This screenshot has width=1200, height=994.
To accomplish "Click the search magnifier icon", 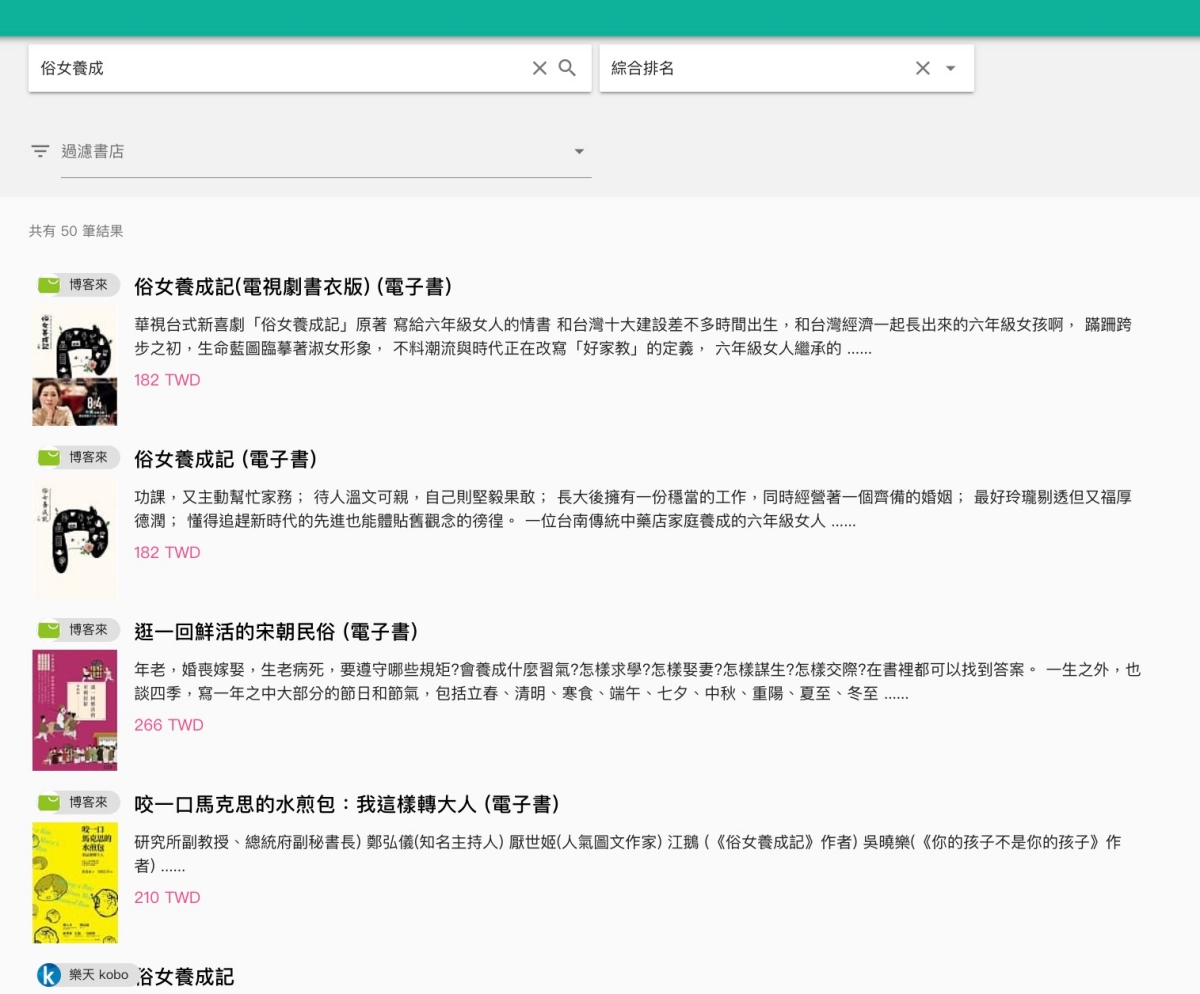I will coord(567,68).
